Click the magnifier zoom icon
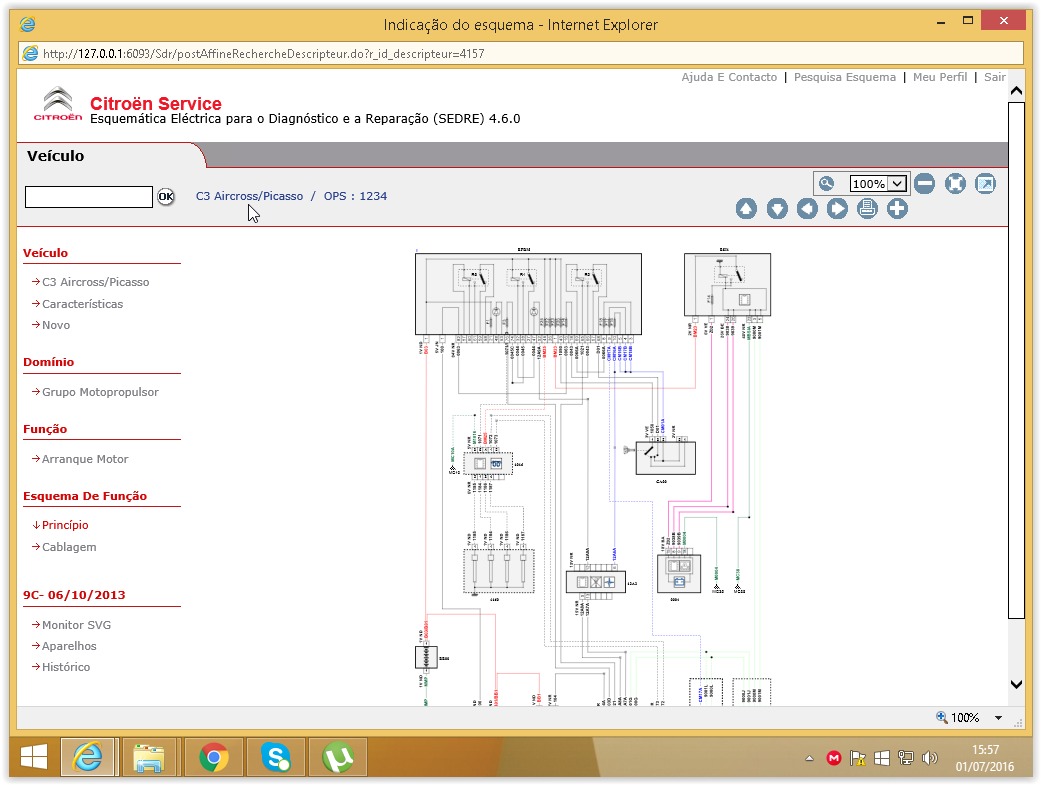 pyautogui.click(x=827, y=184)
